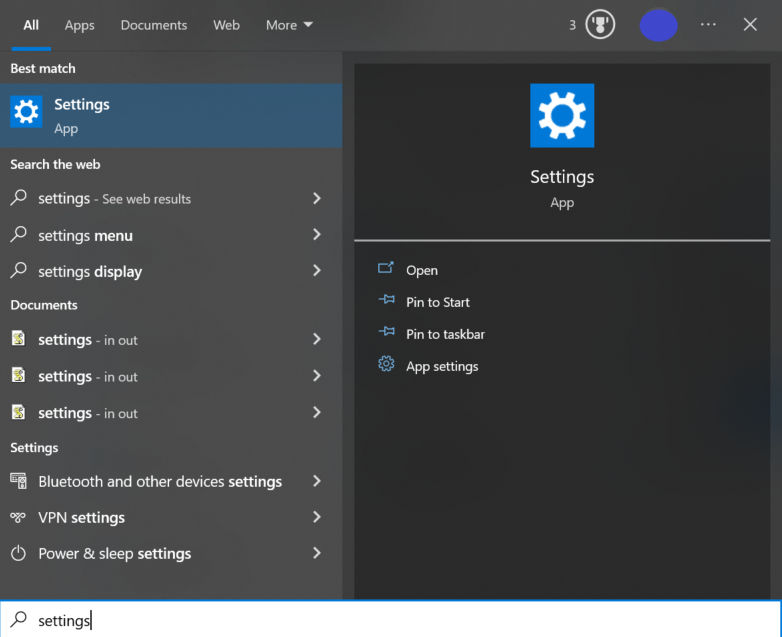
Task: Switch to the Documents tab
Action: click(154, 25)
